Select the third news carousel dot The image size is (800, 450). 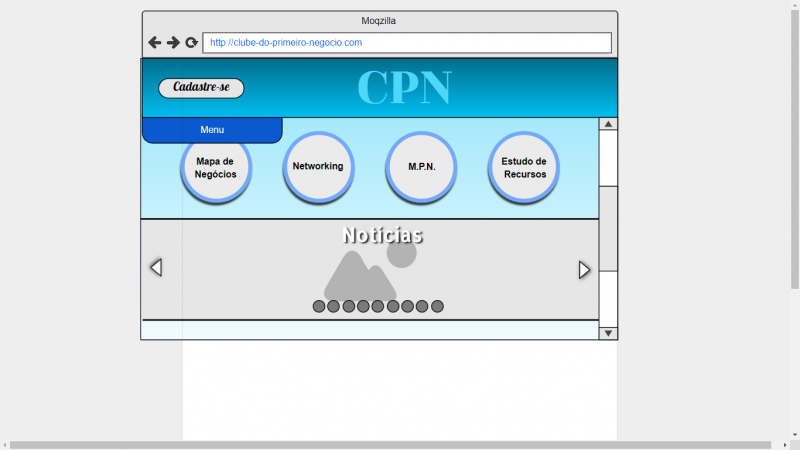pyautogui.click(x=349, y=306)
